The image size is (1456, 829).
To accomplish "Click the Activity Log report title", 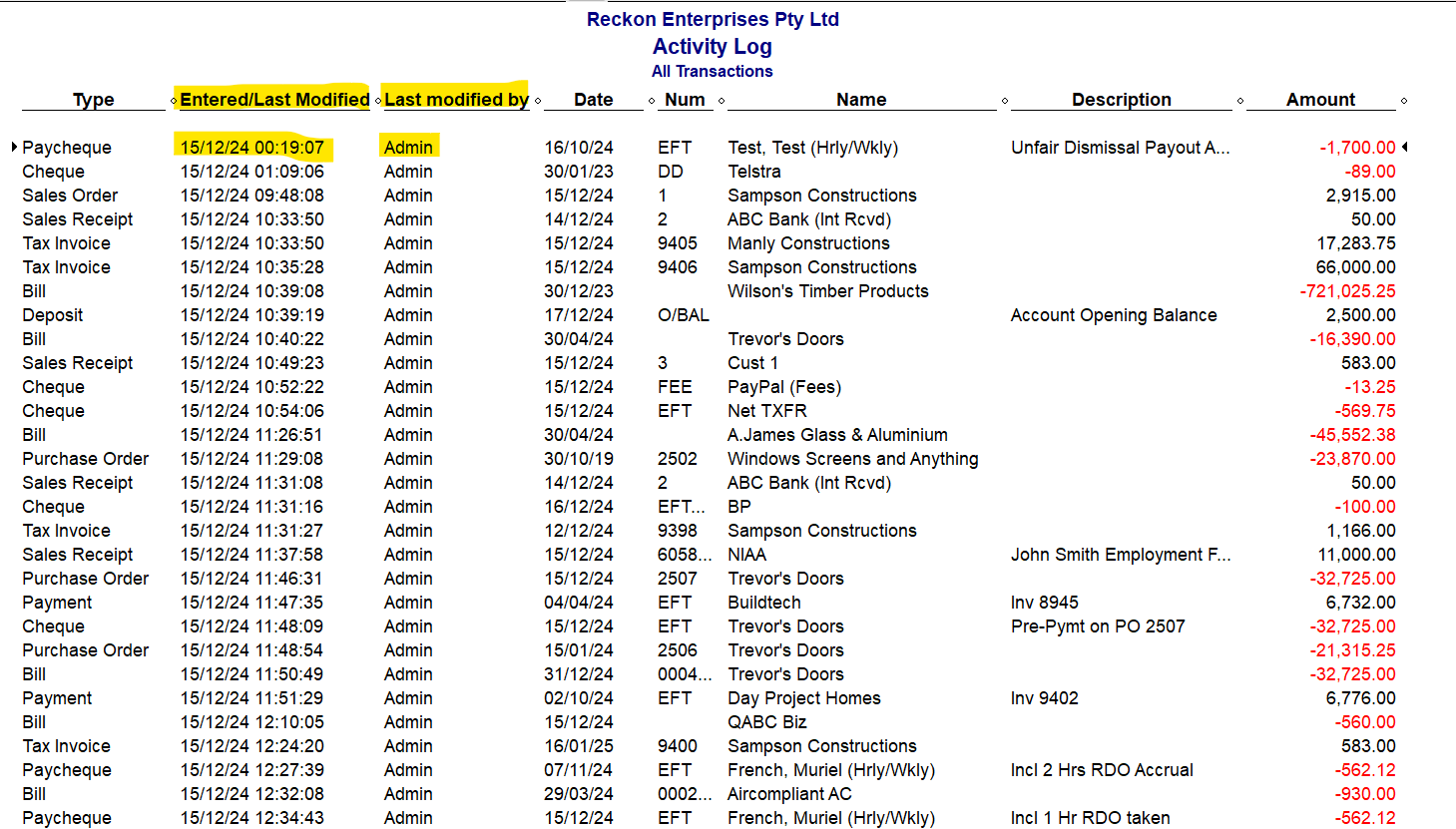I will coord(713,46).
